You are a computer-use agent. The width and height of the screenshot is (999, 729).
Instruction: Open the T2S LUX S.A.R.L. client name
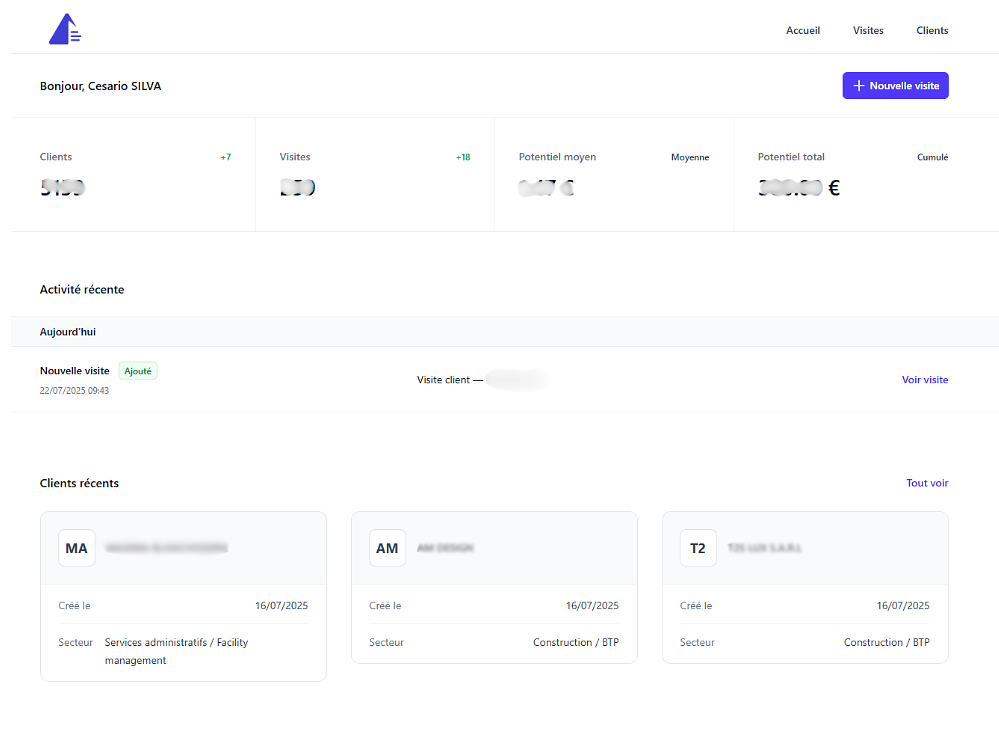click(x=765, y=548)
